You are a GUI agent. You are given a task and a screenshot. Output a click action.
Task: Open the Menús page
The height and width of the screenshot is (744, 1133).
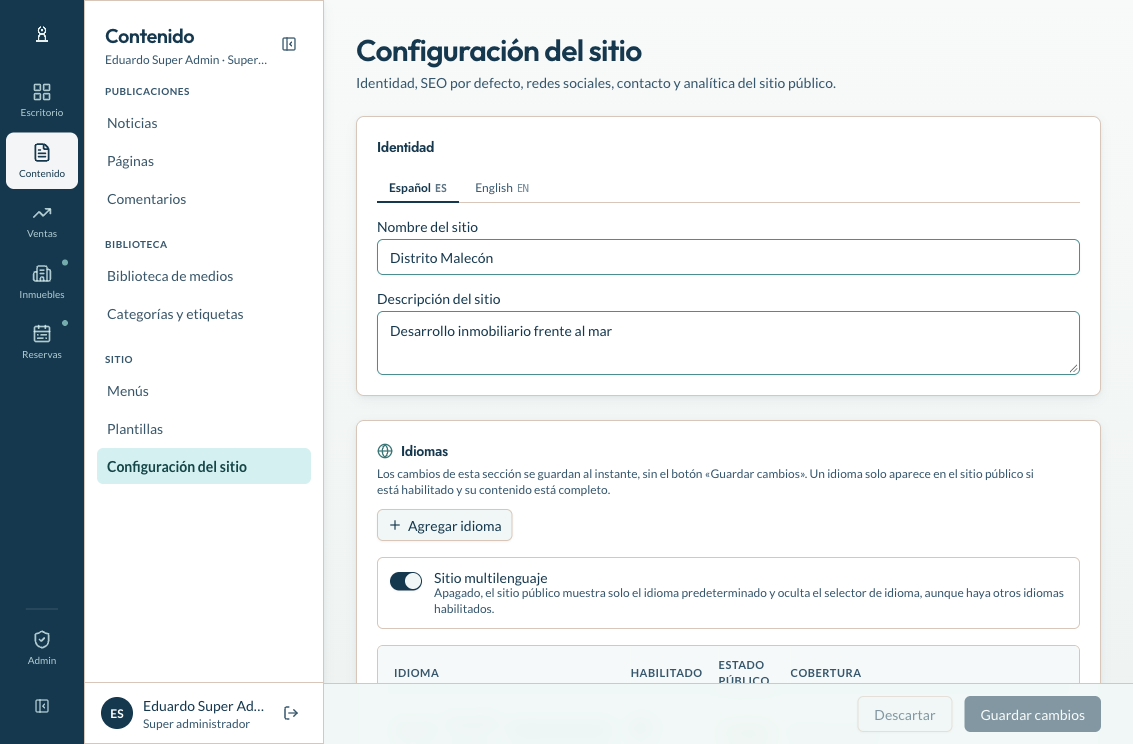coord(204,391)
